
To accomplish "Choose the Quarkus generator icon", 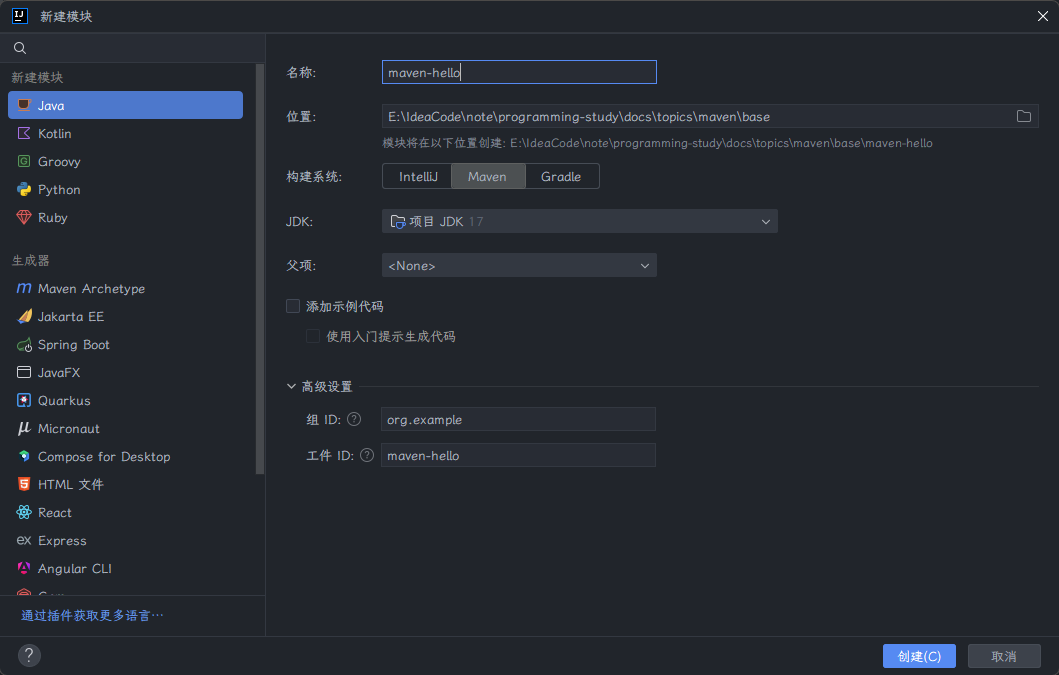I will (24, 400).
